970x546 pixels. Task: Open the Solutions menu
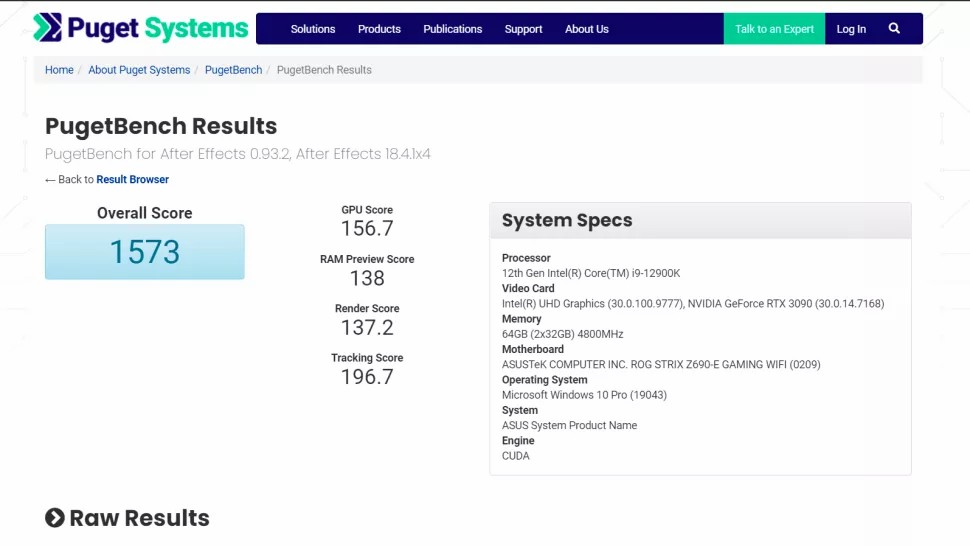313,29
